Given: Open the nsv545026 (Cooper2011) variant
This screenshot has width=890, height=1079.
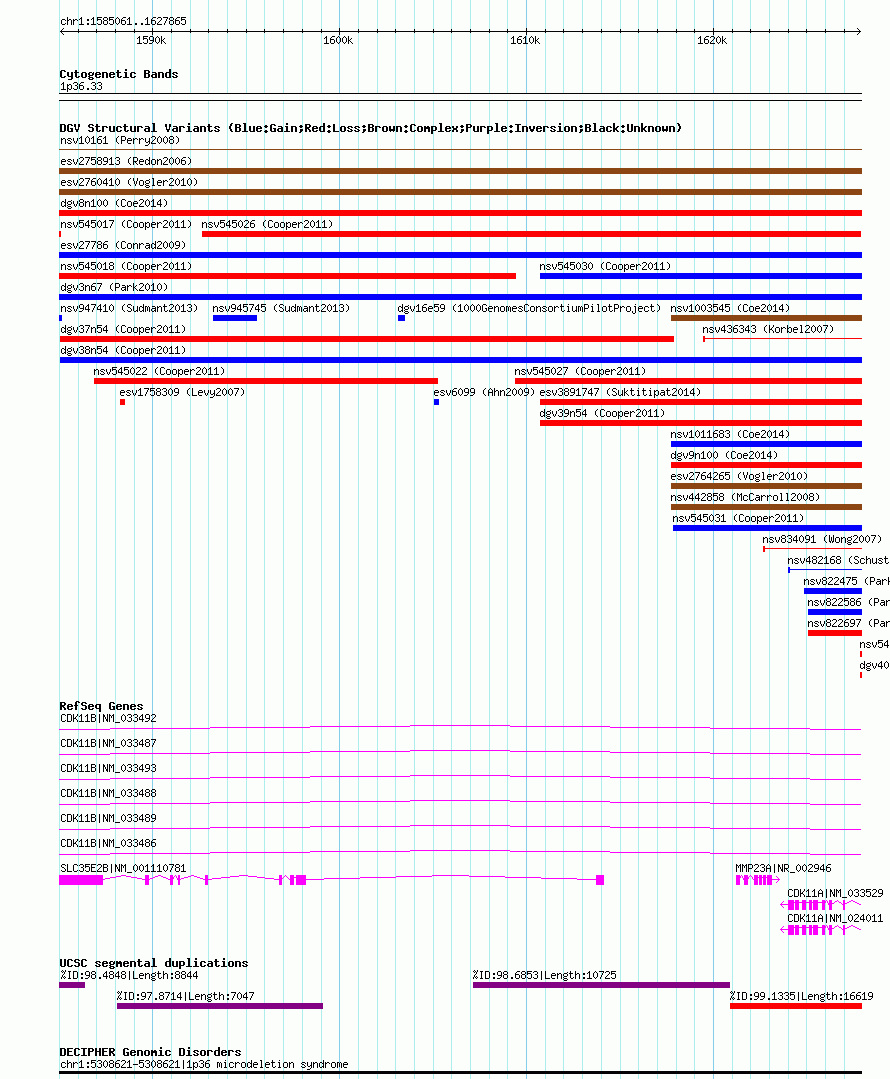Looking at the screenshot, I should pyautogui.click(x=531, y=234).
